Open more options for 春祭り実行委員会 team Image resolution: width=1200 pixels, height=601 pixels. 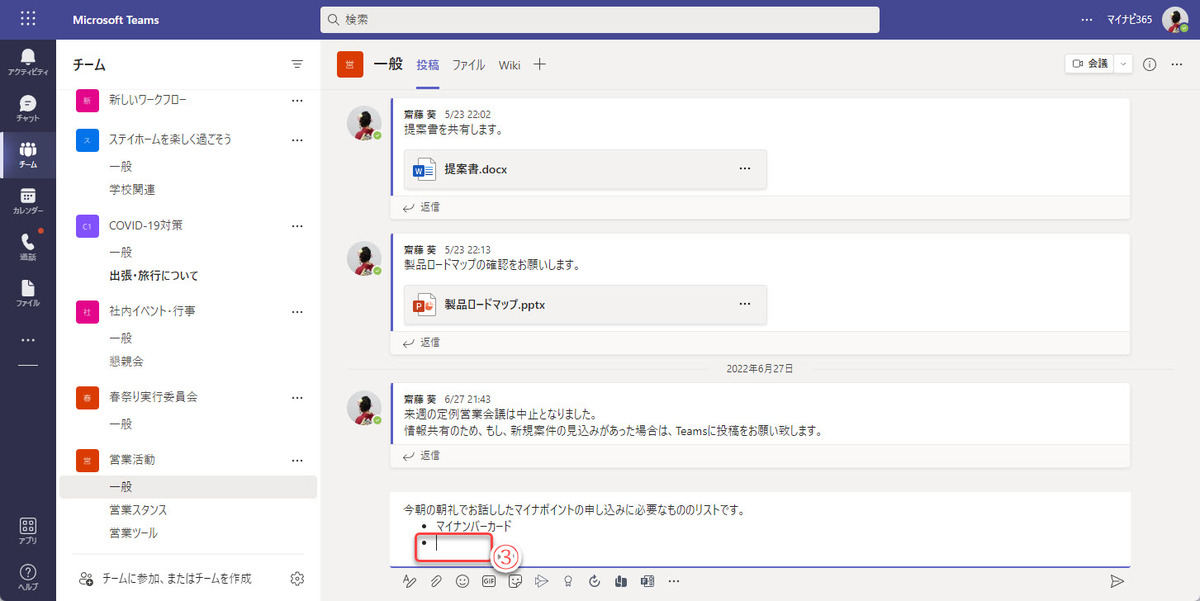297,397
